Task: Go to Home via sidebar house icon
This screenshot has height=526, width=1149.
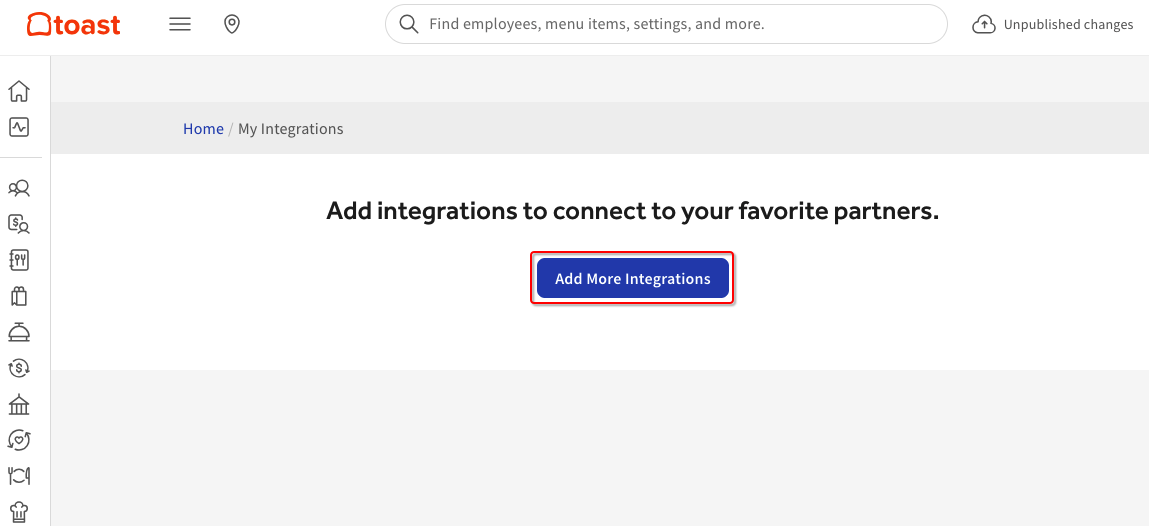Action: click(19, 91)
